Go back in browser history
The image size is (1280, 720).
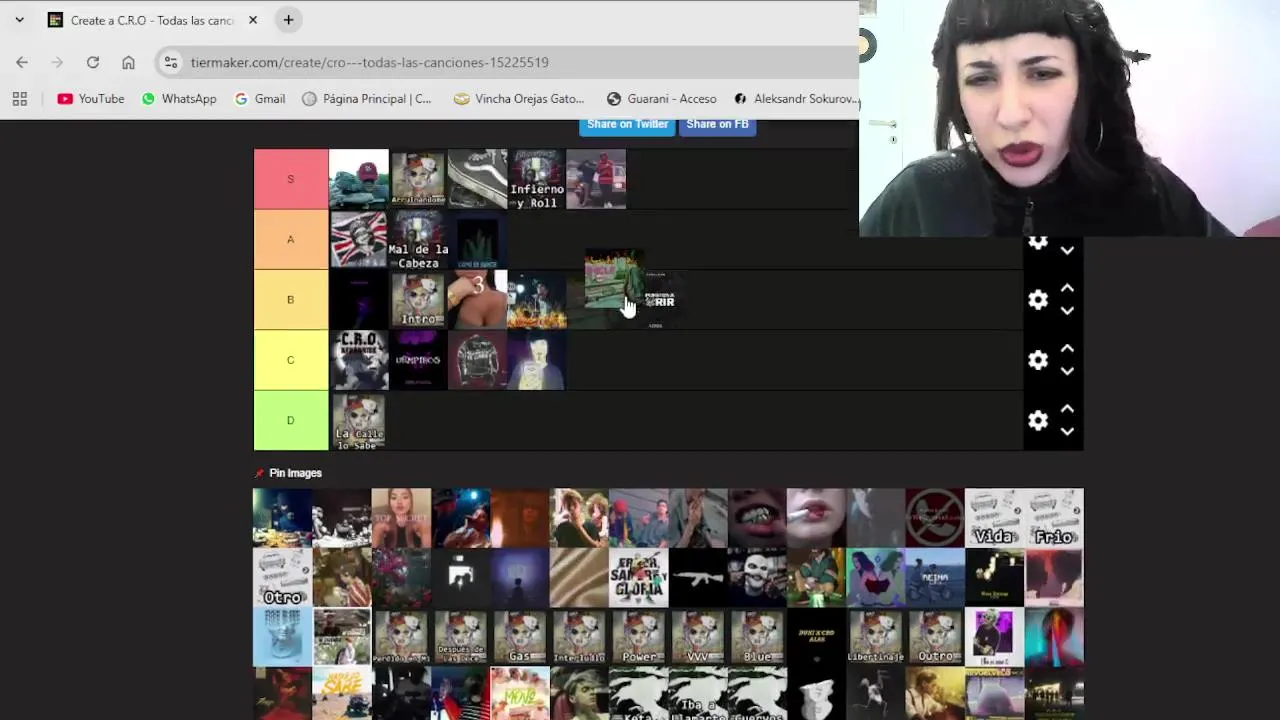point(22,62)
